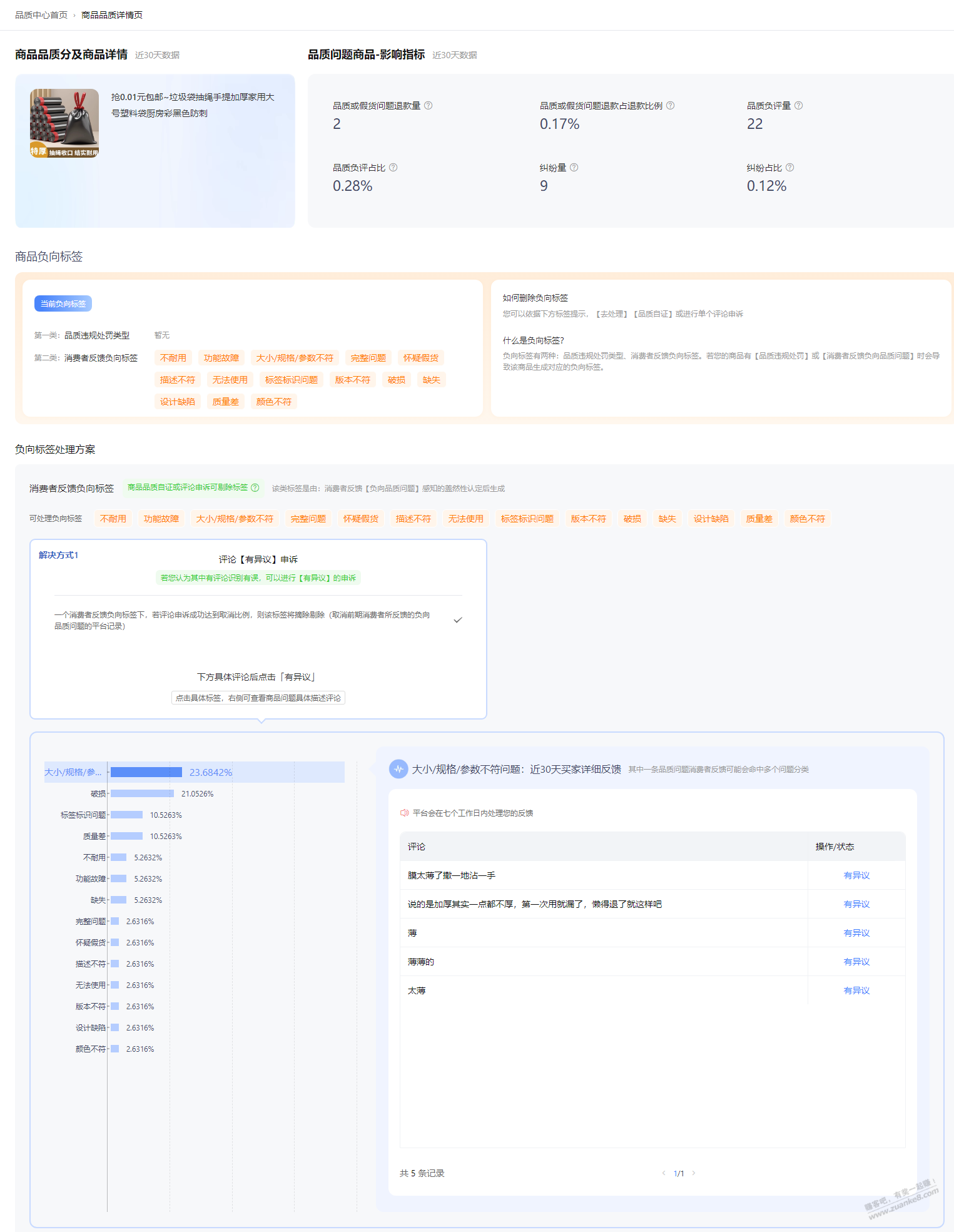Click help icon next to 纠纷占比
This screenshot has width=954, height=1232.
click(789, 168)
